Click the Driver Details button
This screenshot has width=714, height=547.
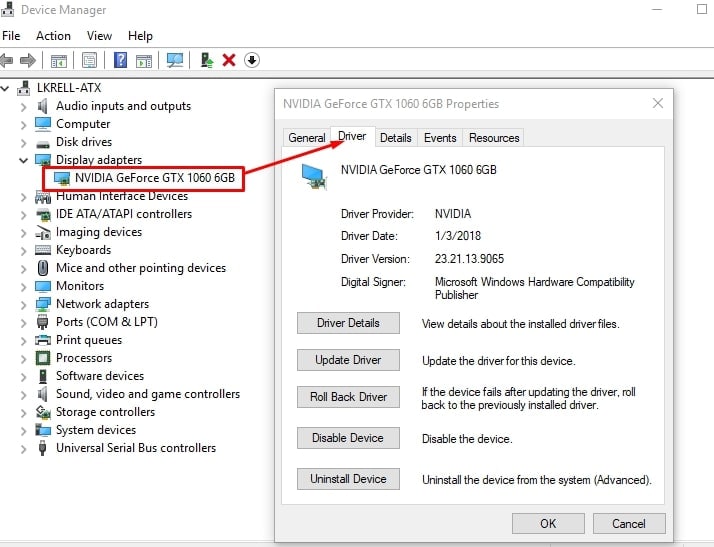(348, 323)
